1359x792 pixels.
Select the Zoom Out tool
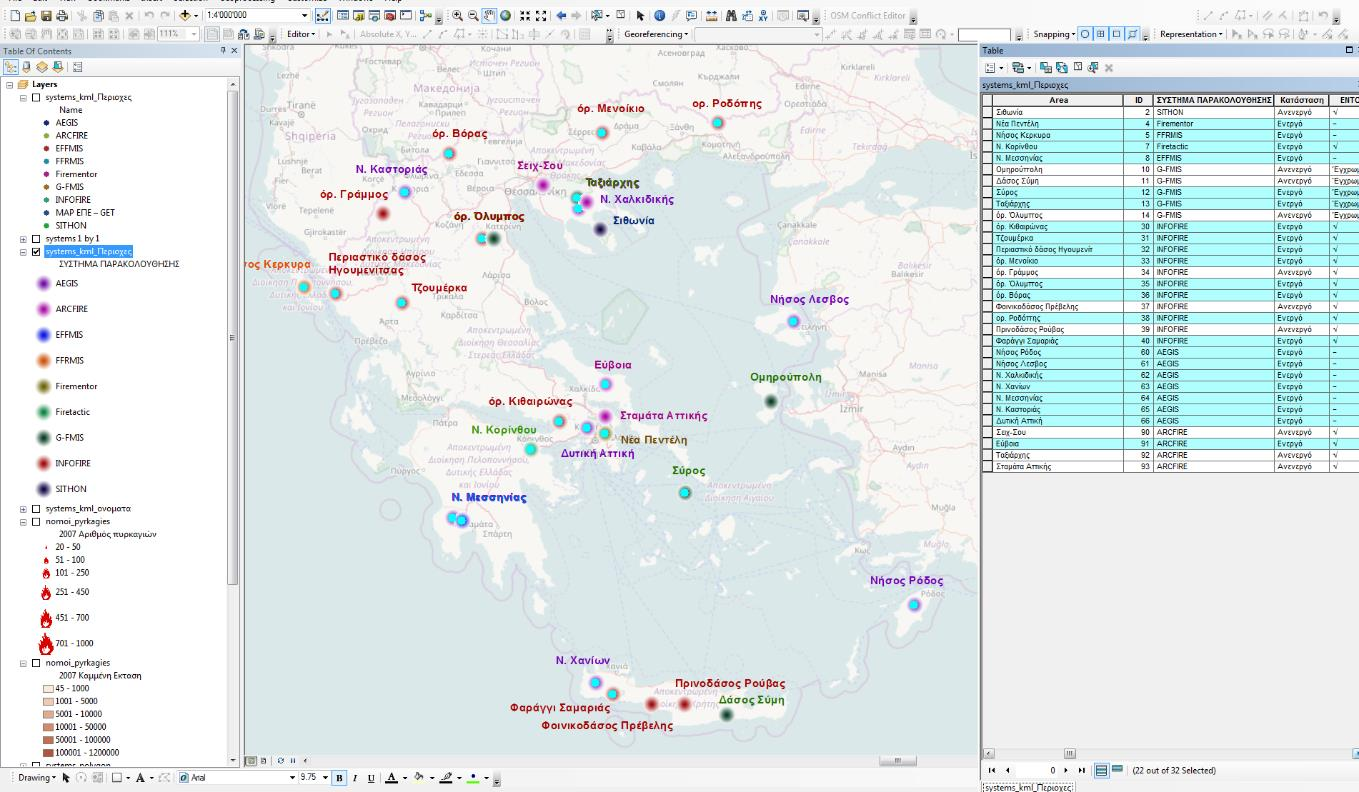(x=473, y=16)
